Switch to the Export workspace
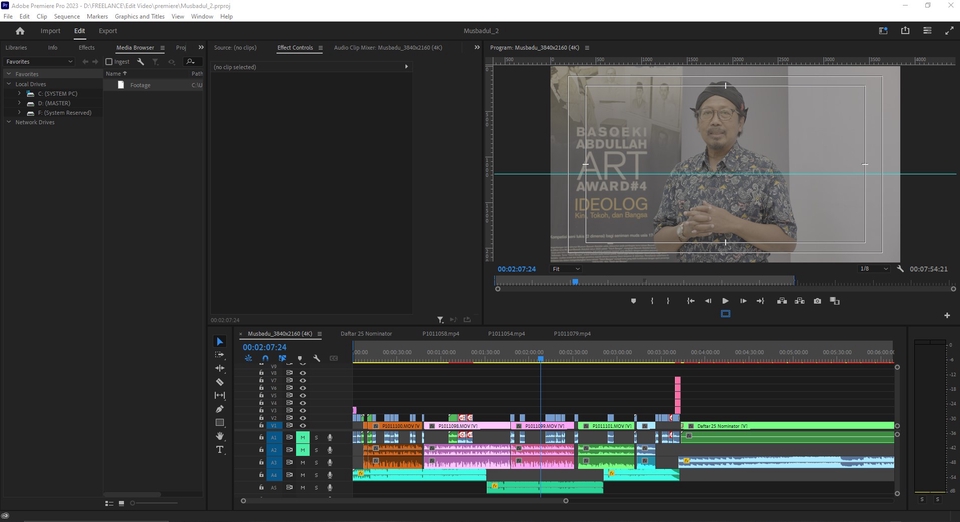 [x=108, y=31]
